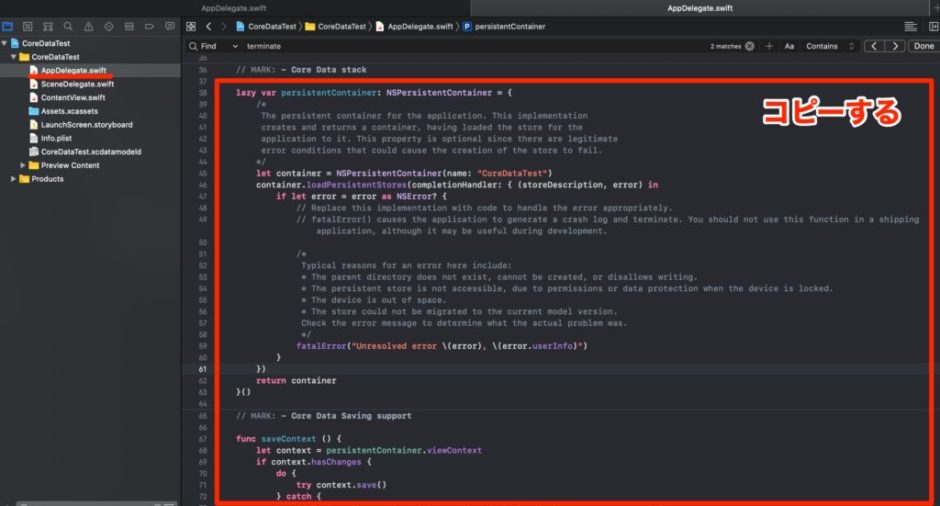Toggle the editor minimap/options lines icon
The image size is (940, 506).
(911, 26)
